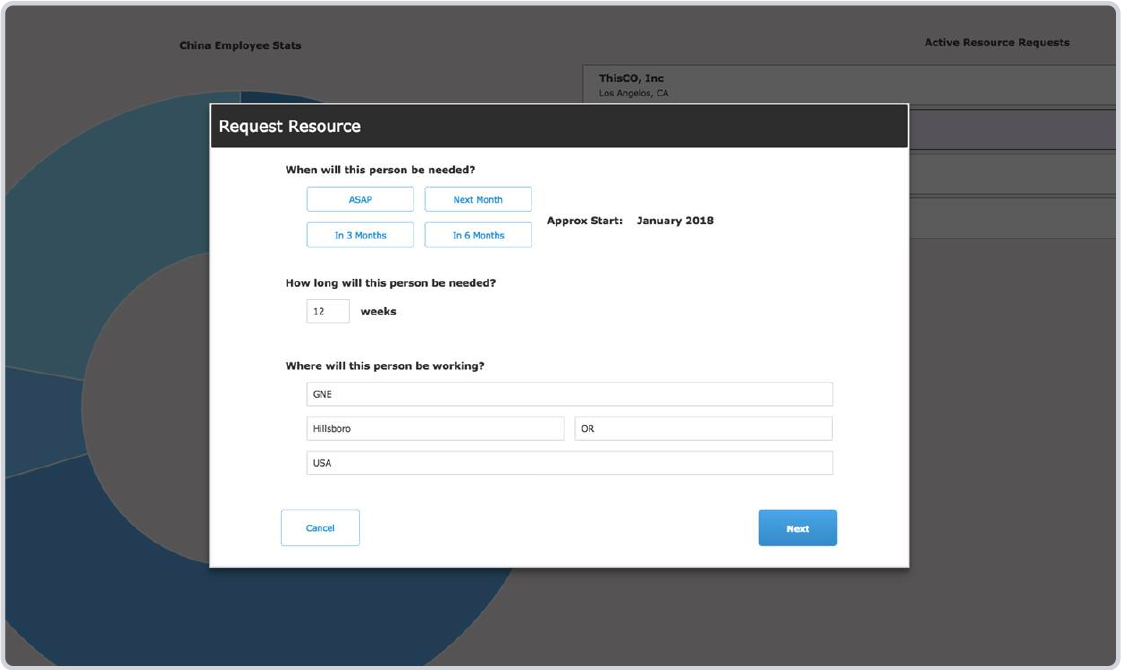Focus the GNE location input field
The image size is (1121, 670).
569,394
